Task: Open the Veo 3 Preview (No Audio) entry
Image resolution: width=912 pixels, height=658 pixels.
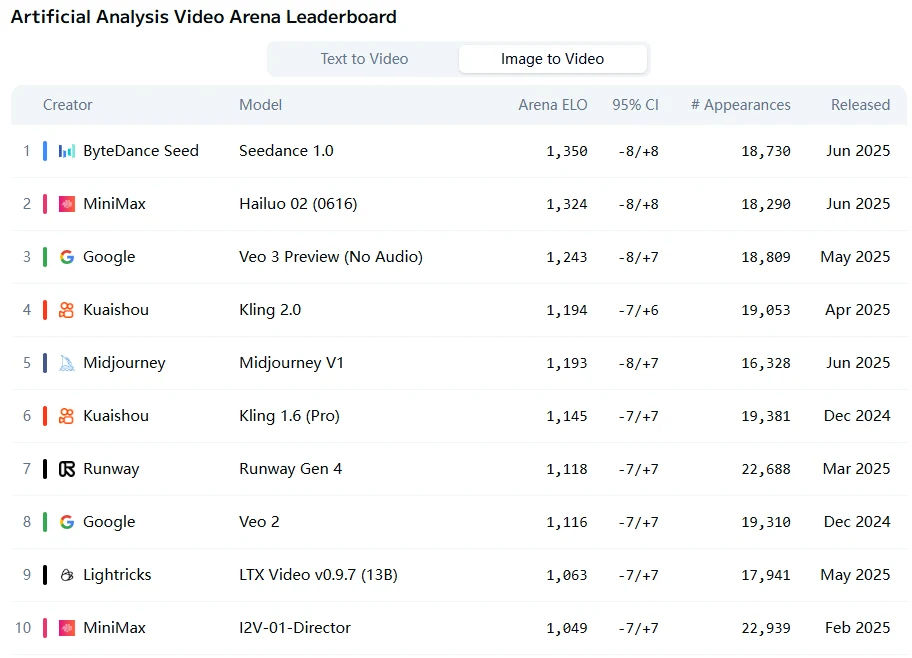Action: pos(331,257)
